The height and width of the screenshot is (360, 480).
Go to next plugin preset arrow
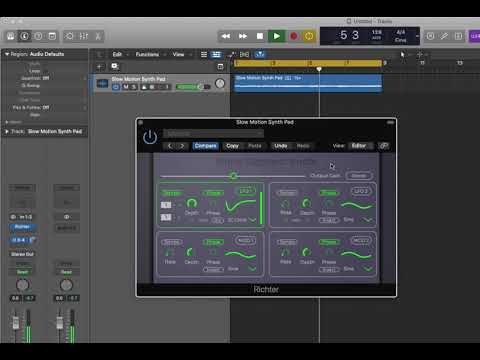pyautogui.click(x=182, y=146)
